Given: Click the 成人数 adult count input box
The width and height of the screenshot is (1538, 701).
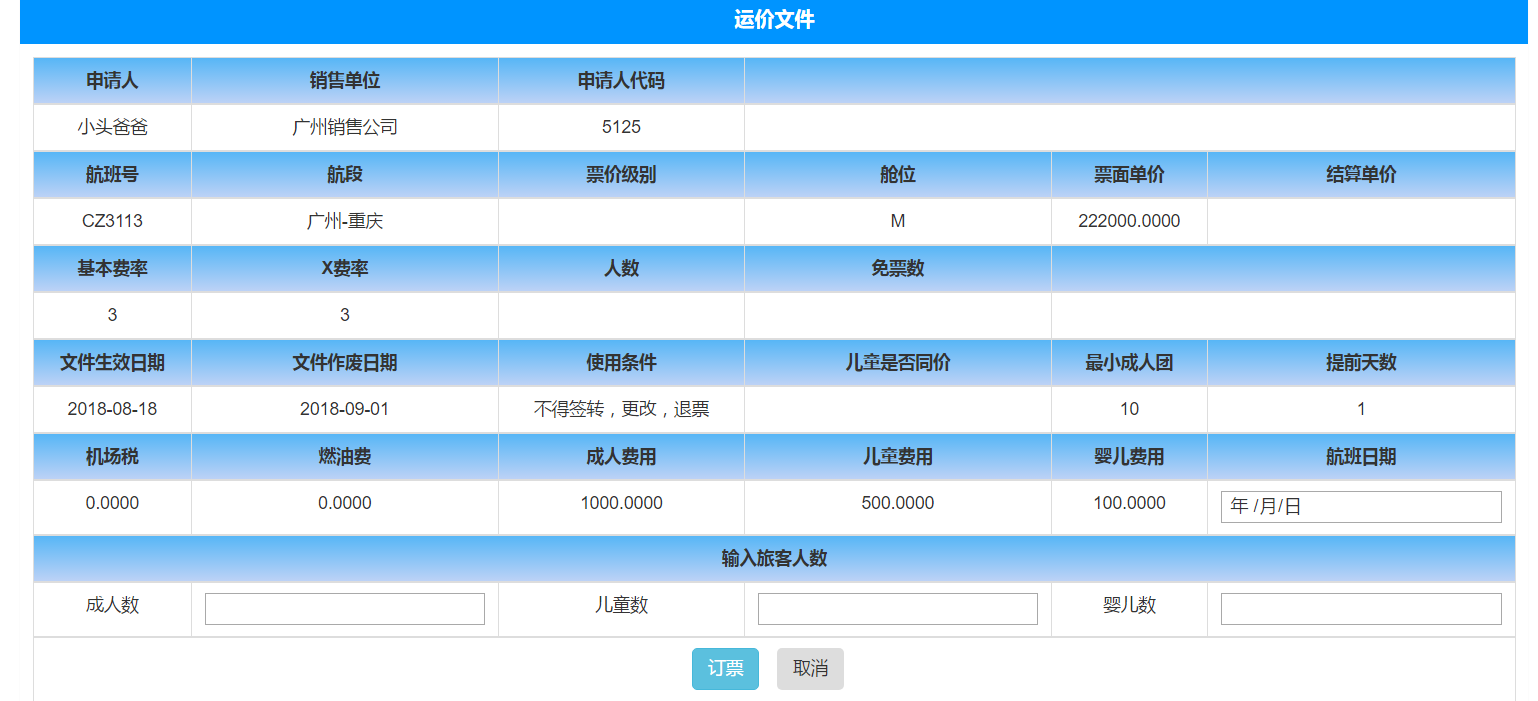Looking at the screenshot, I should click(x=344, y=608).
